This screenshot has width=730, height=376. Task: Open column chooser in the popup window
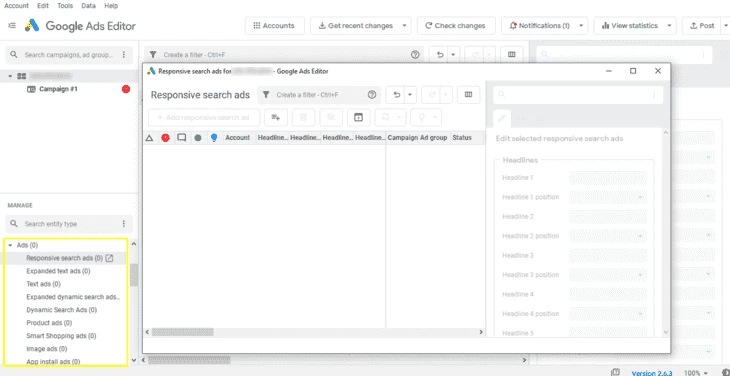(468, 95)
